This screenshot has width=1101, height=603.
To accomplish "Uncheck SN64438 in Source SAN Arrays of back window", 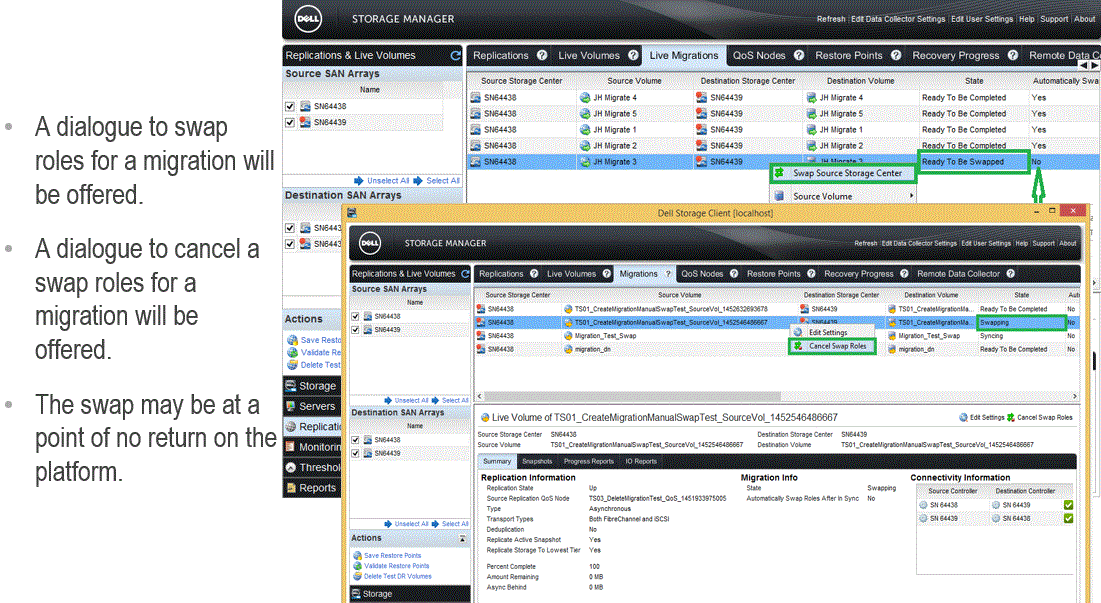I will pyautogui.click(x=289, y=106).
